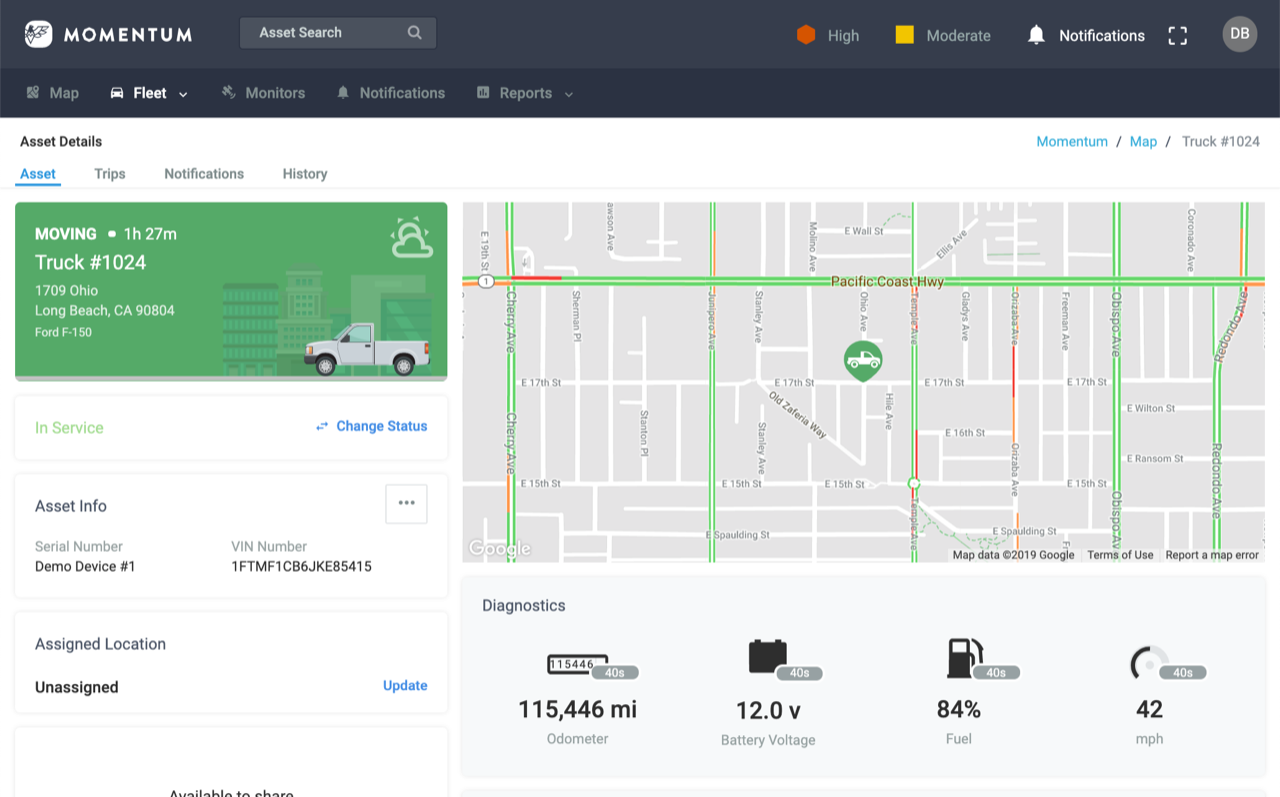Click the Asset Search input field
Screen dimensions: 1280x797
coord(338,33)
